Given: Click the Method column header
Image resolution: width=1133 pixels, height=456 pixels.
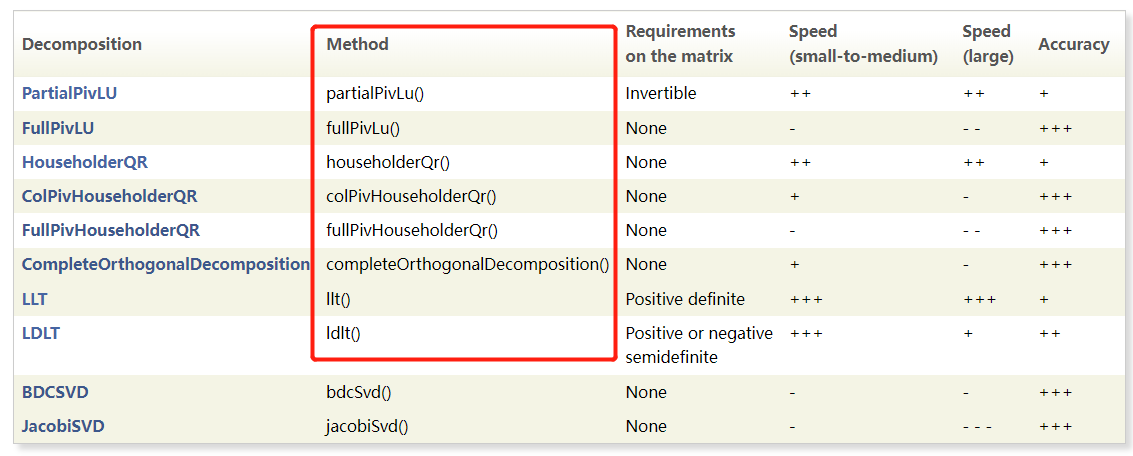Looking at the screenshot, I should click(x=357, y=44).
